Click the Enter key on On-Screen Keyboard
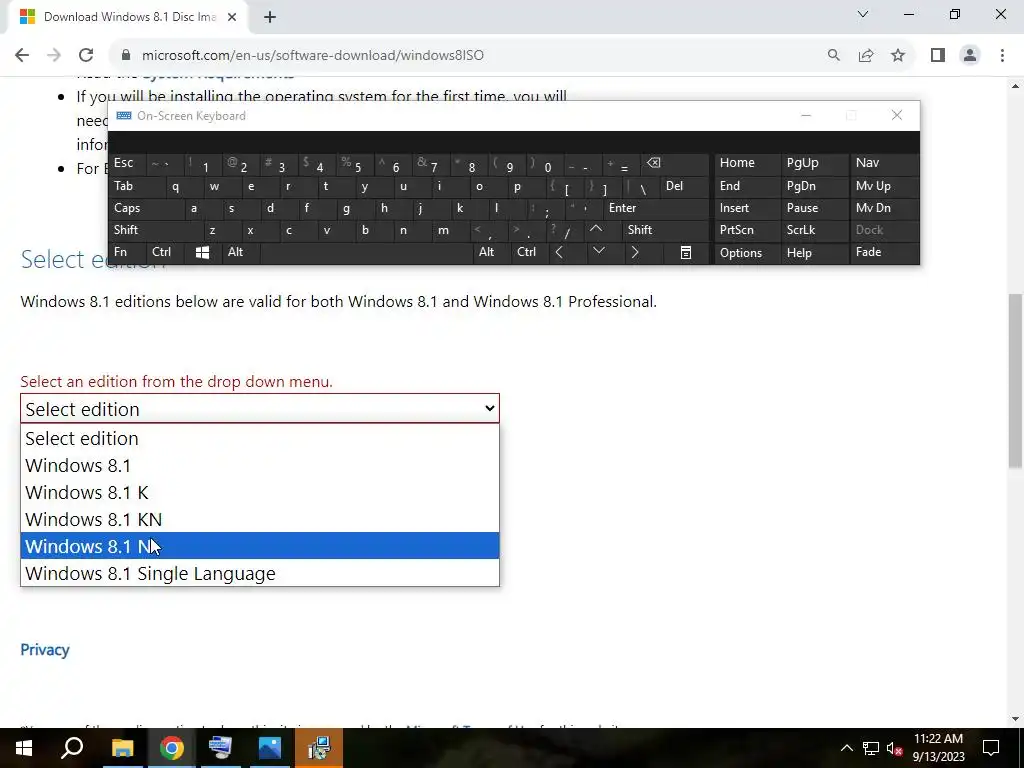 pyautogui.click(x=656, y=208)
